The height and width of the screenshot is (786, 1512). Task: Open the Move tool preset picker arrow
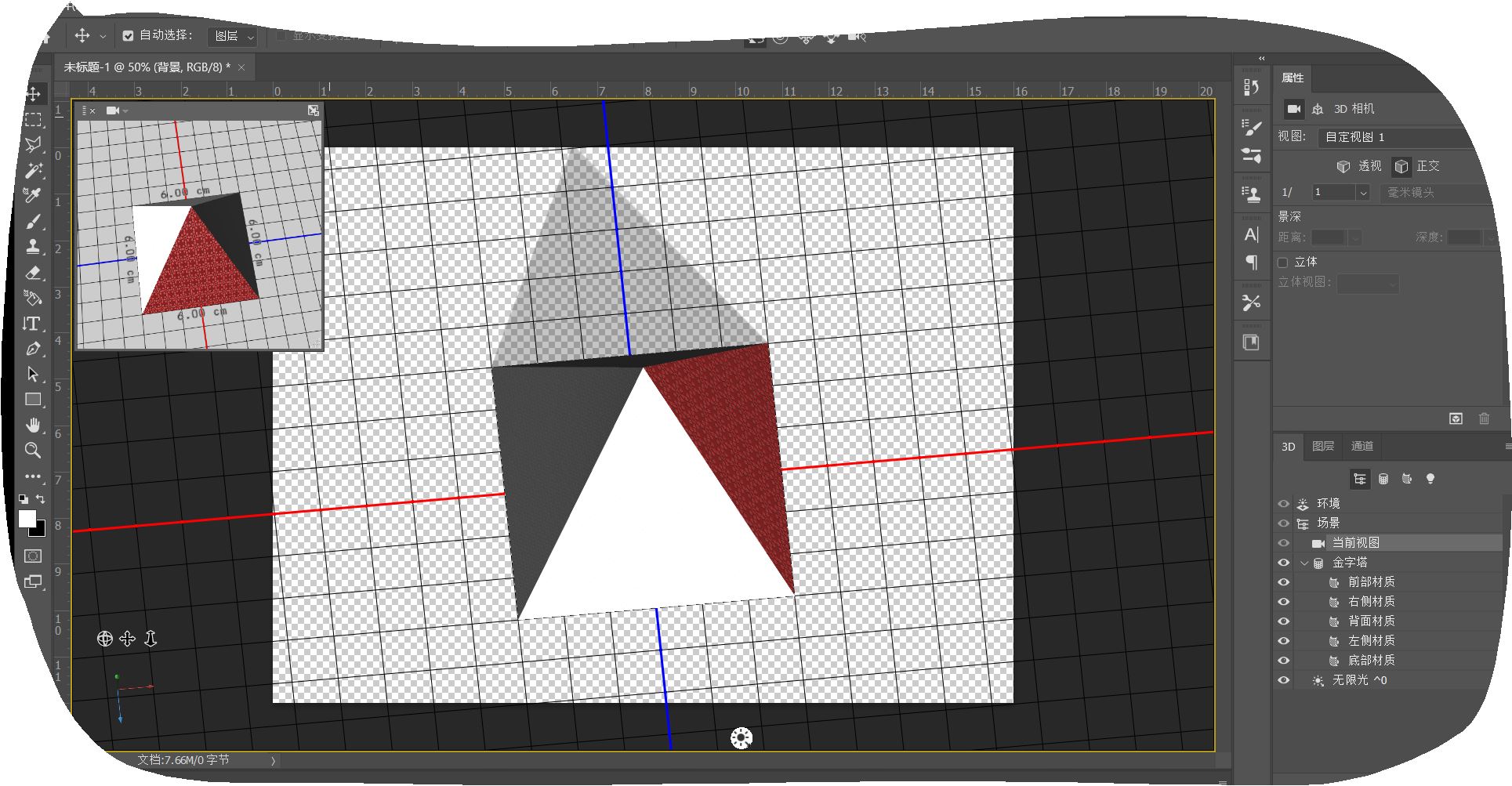click(x=103, y=36)
